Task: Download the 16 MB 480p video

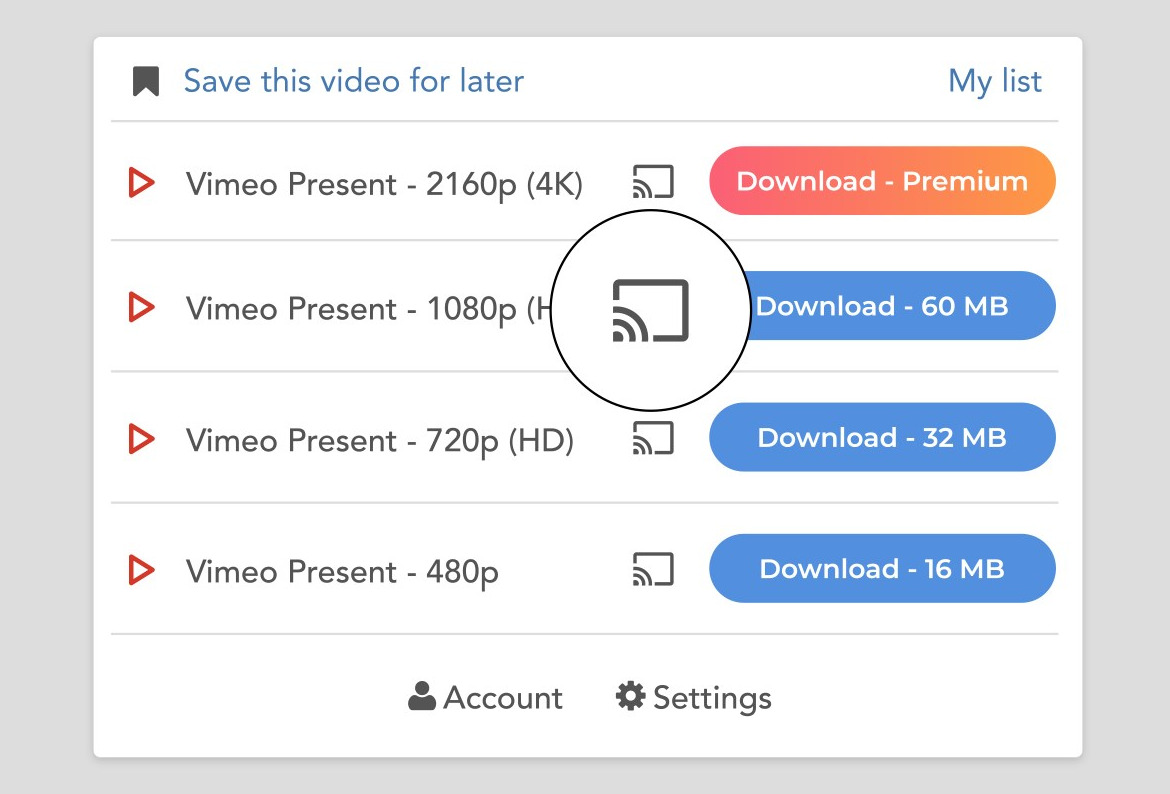Action: [x=882, y=568]
